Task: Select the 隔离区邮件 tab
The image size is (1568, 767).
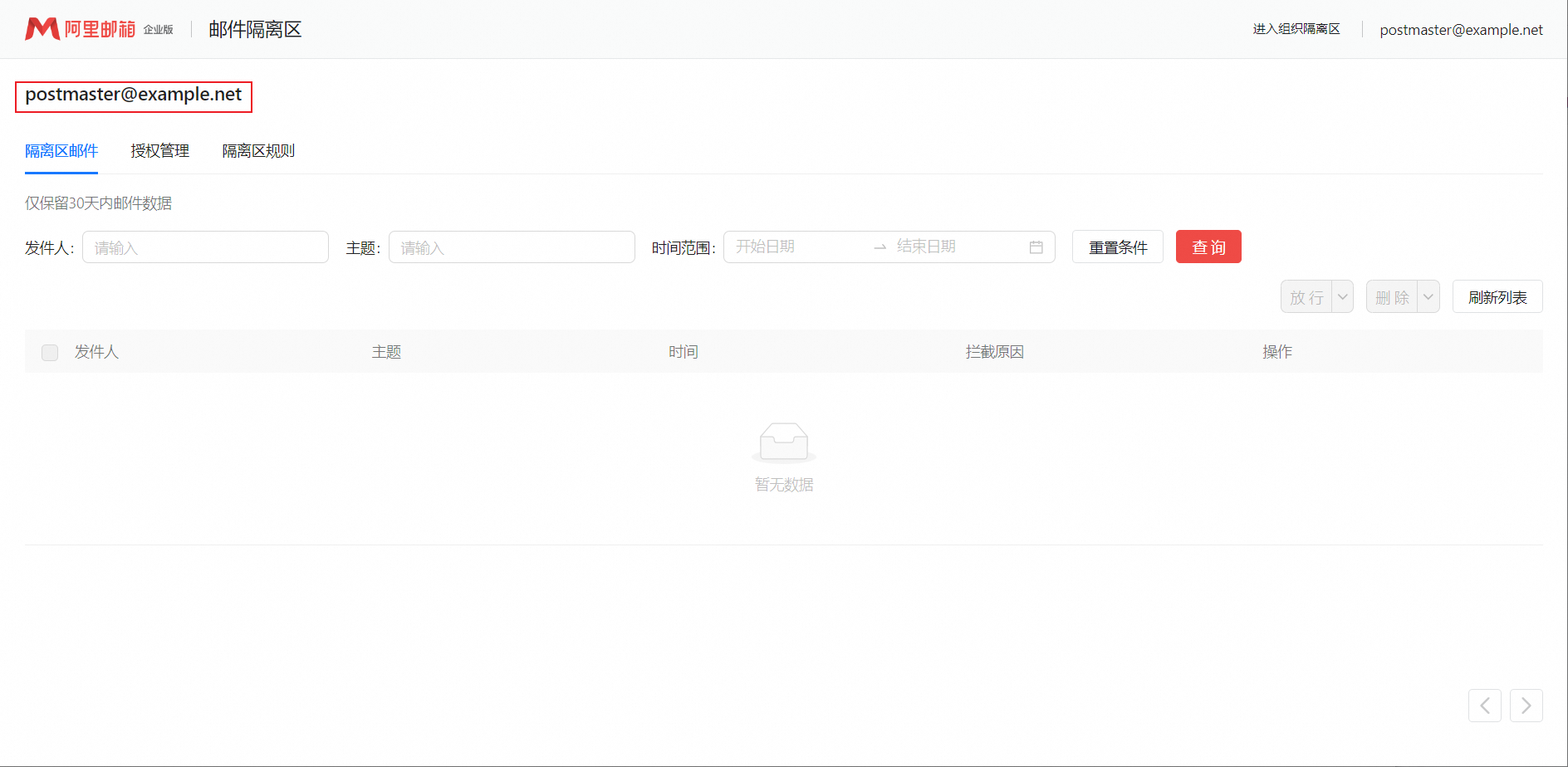Action: [61, 151]
